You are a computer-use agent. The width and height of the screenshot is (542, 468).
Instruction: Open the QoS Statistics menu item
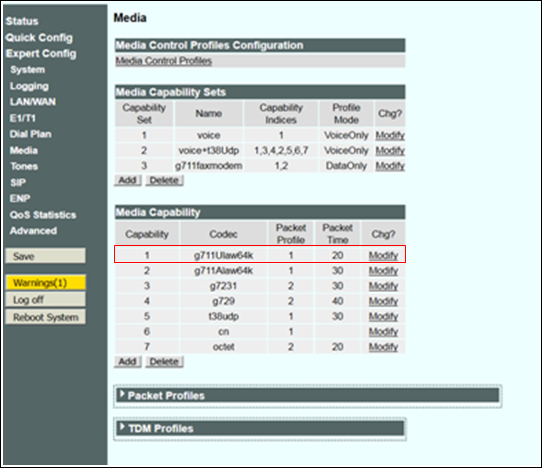click(43, 215)
